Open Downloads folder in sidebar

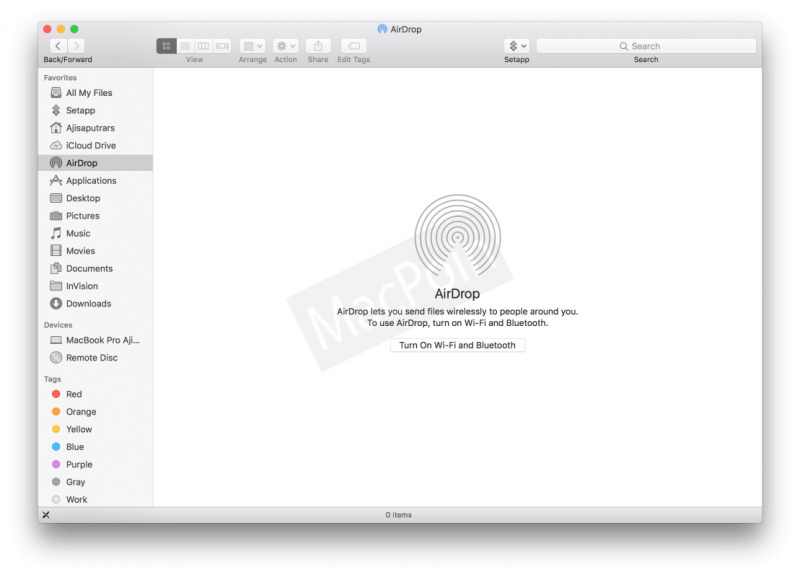coord(95,304)
